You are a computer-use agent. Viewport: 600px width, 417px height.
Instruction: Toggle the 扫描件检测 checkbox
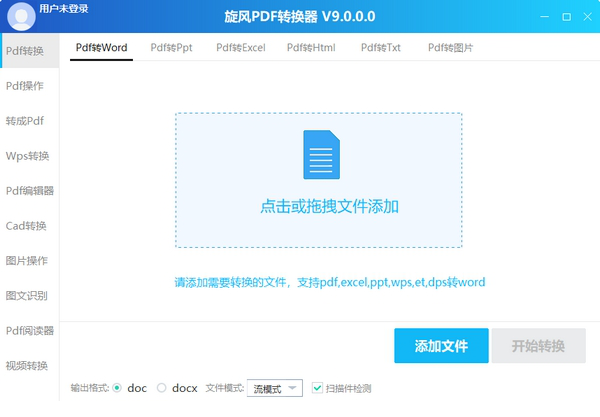[x=317, y=388]
